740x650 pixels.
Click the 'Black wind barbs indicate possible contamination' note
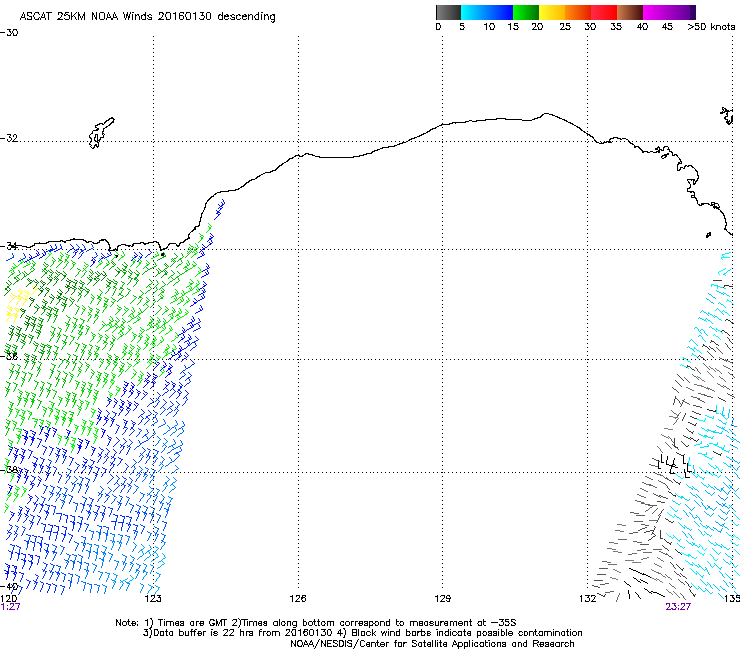[467, 633]
